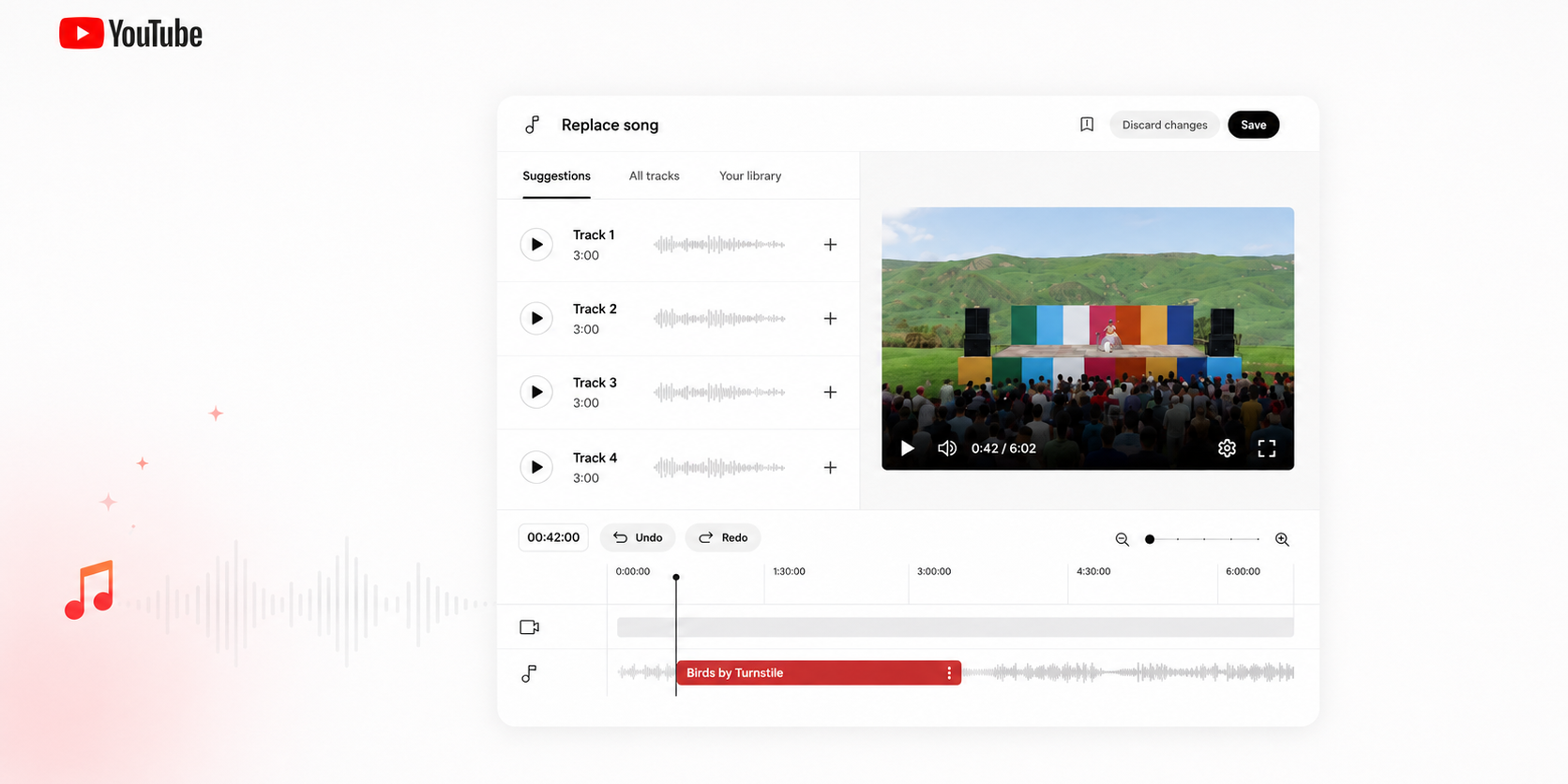The height and width of the screenshot is (784, 1568).
Task: Click the bookmark icon near Discard changes
Action: [x=1087, y=125]
